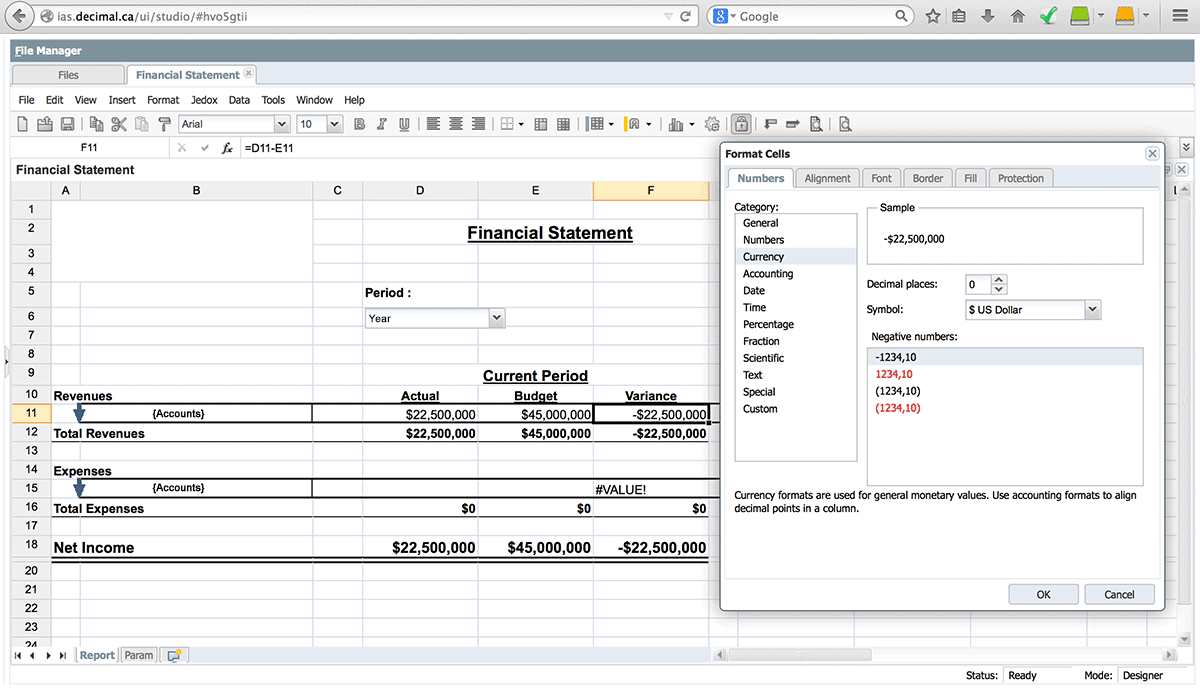Open the browser hamburger menu
Image resolution: width=1200 pixels, height=689 pixels.
point(1180,16)
